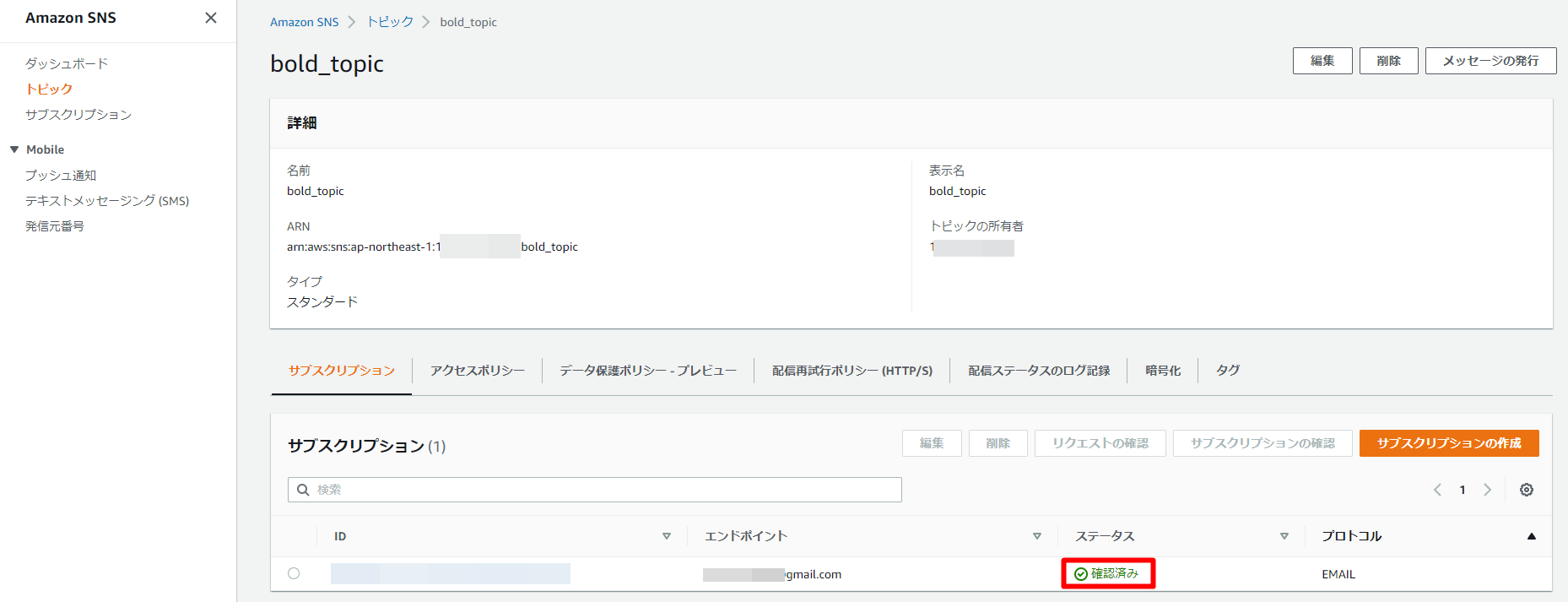Sort by the ステータス column arrow
The width and height of the screenshot is (1568, 602).
1284,536
